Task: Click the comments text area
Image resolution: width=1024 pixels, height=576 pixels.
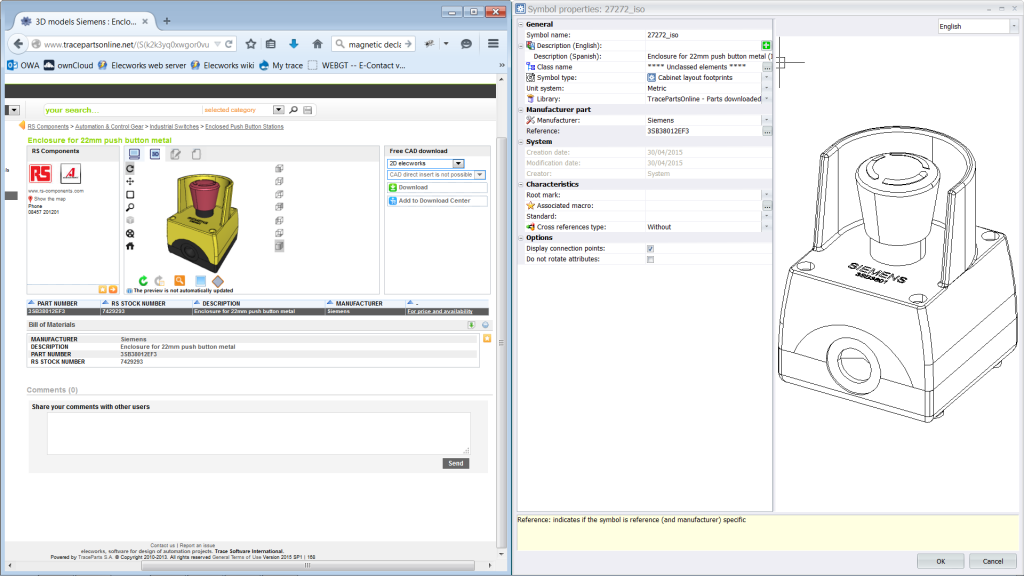Action: [x=259, y=433]
